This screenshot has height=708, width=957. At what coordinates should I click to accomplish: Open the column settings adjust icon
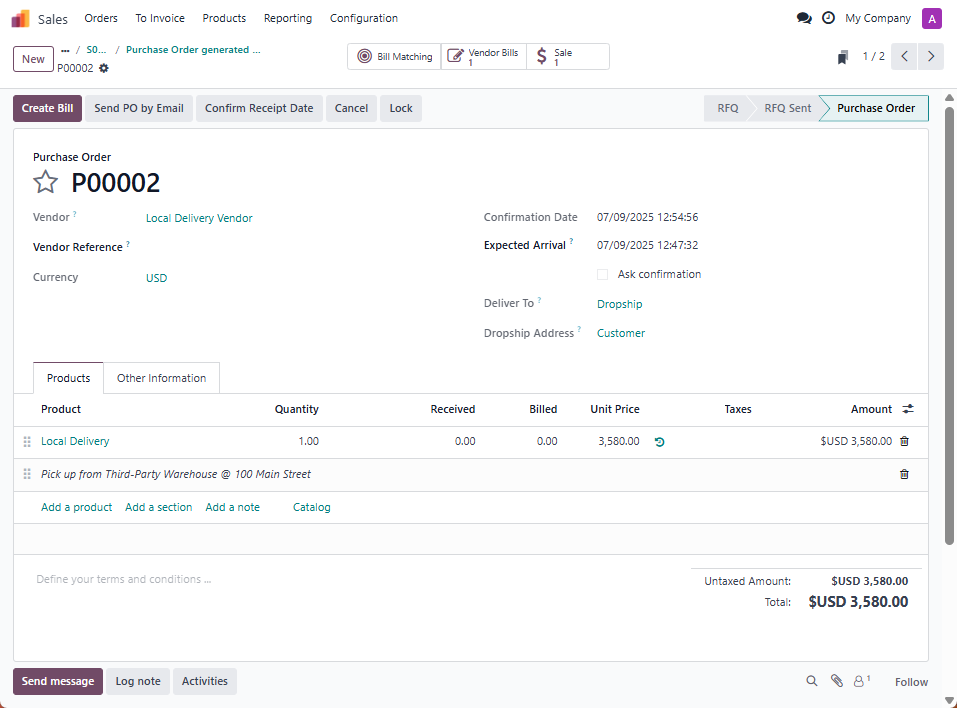click(907, 409)
